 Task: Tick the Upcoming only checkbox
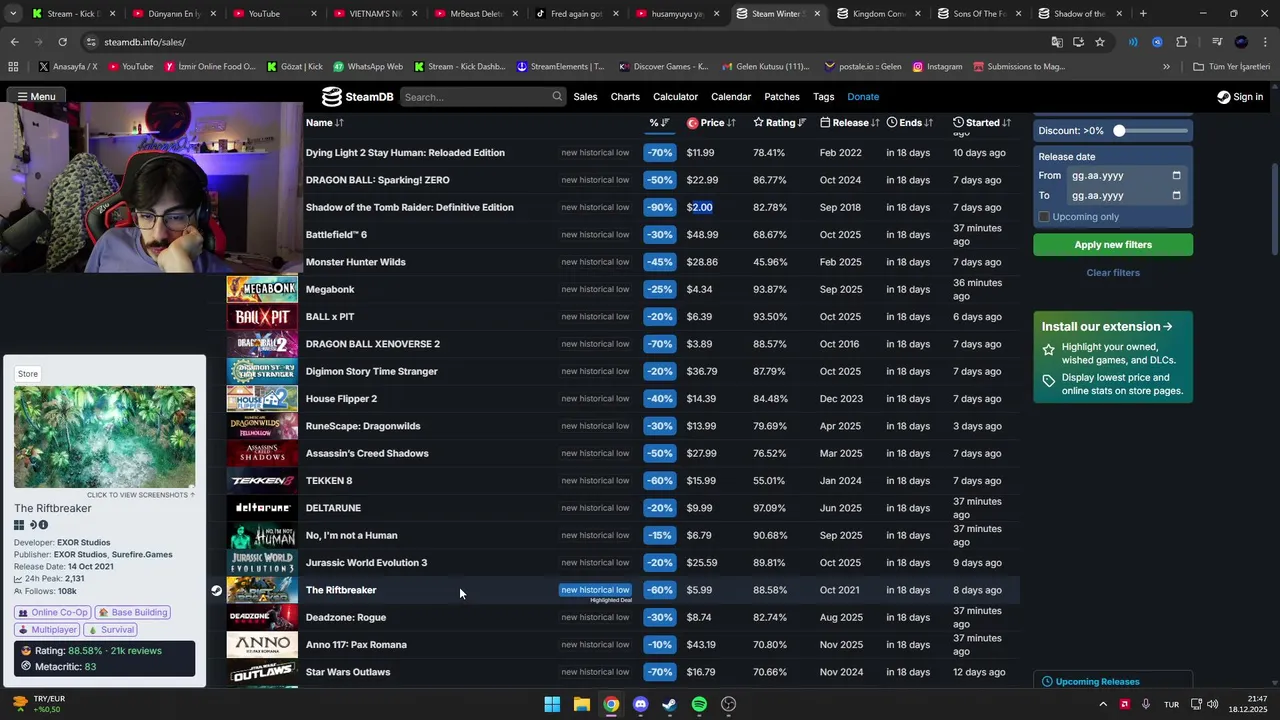coord(1044,217)
